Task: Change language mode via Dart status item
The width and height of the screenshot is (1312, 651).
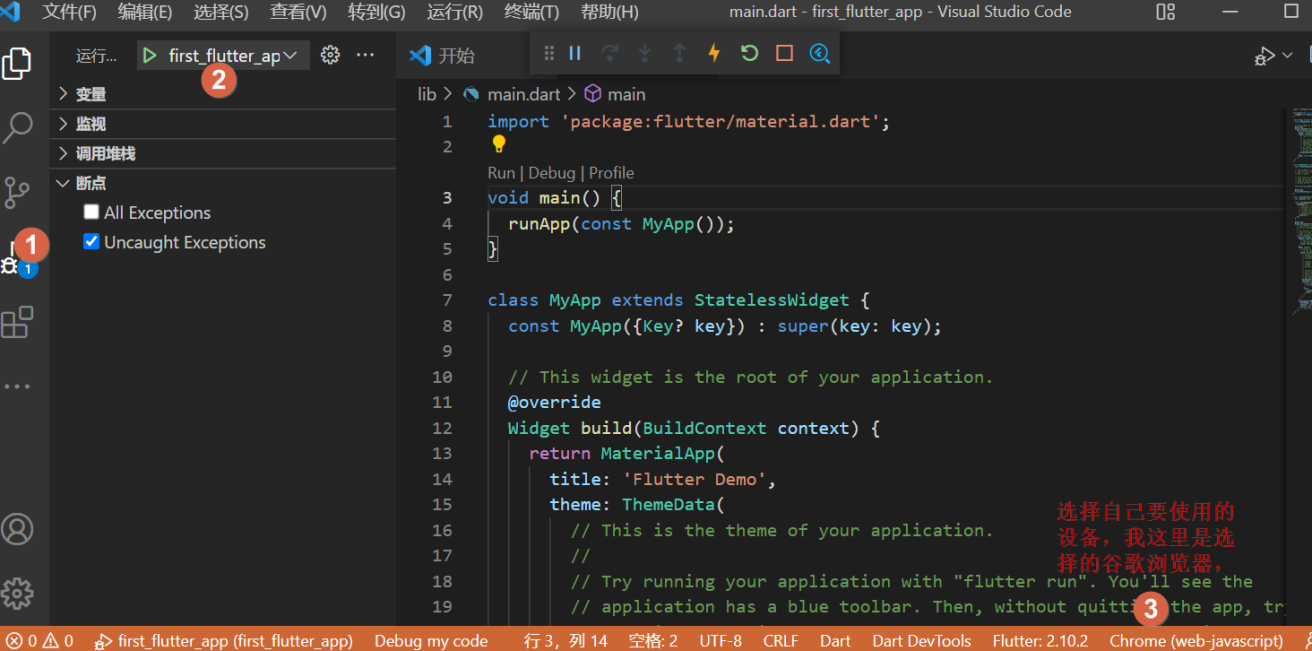Action: tap(835, 641)
